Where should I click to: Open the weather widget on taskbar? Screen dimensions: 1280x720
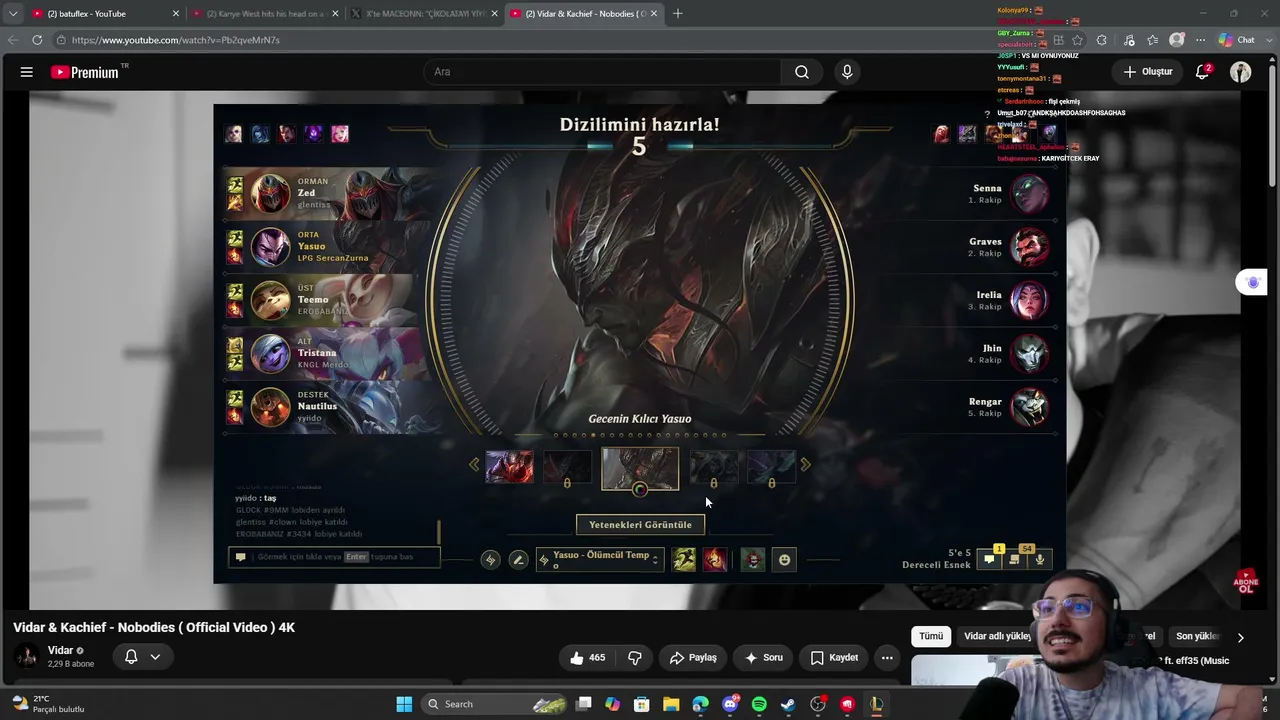click(48, 704)
